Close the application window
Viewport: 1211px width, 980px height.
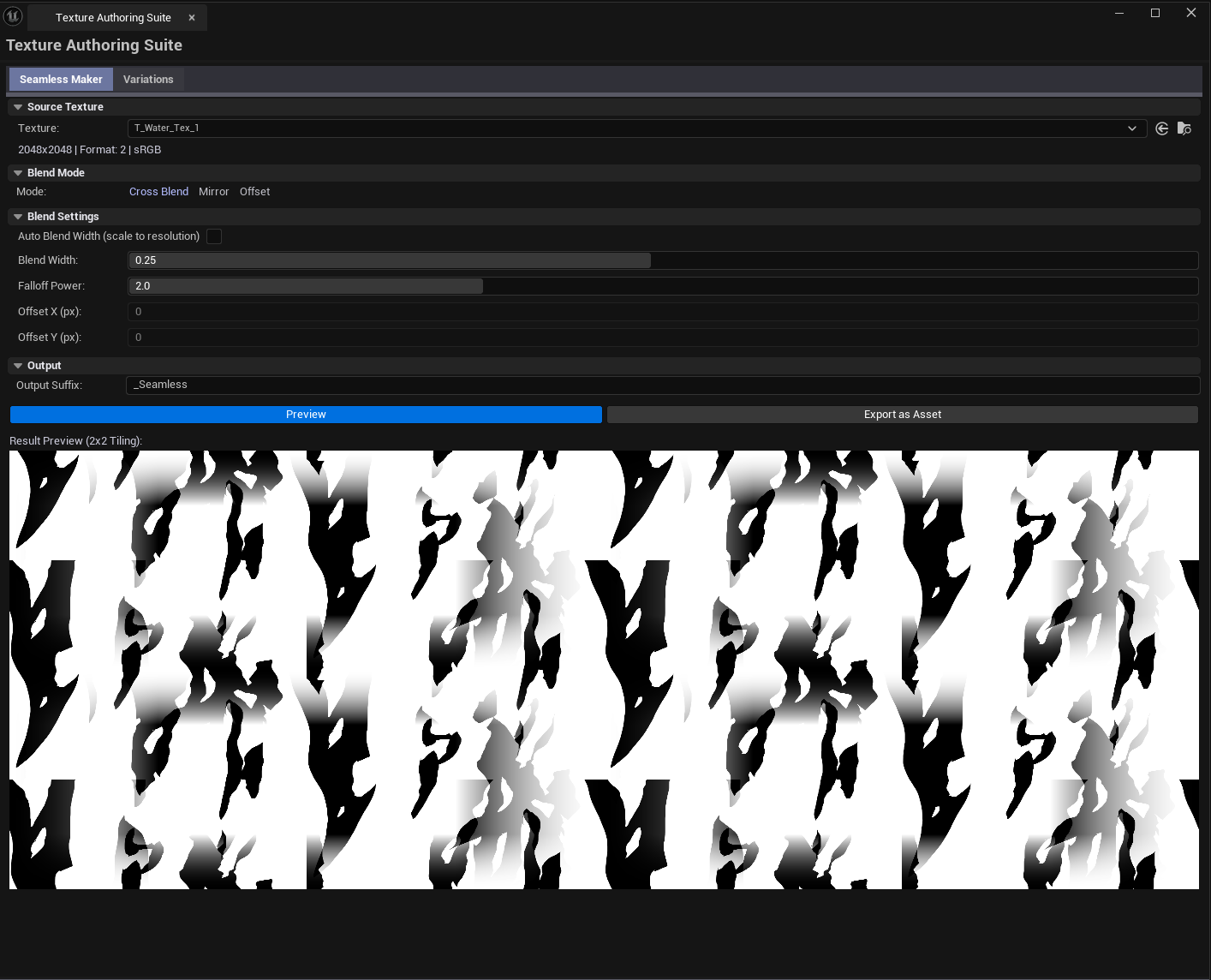coord(1191,13)
